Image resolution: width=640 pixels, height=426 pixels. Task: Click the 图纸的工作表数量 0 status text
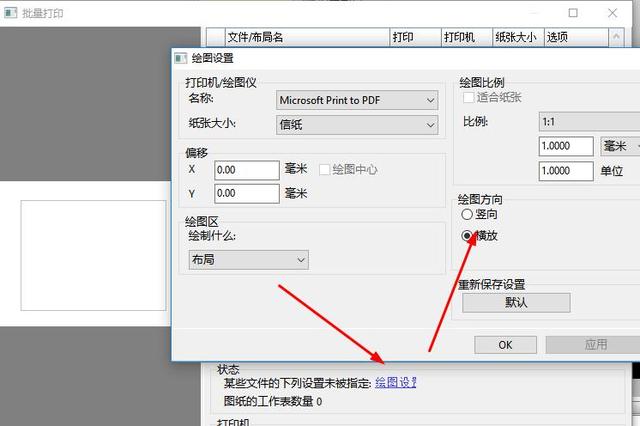click(x=273, y=402)
